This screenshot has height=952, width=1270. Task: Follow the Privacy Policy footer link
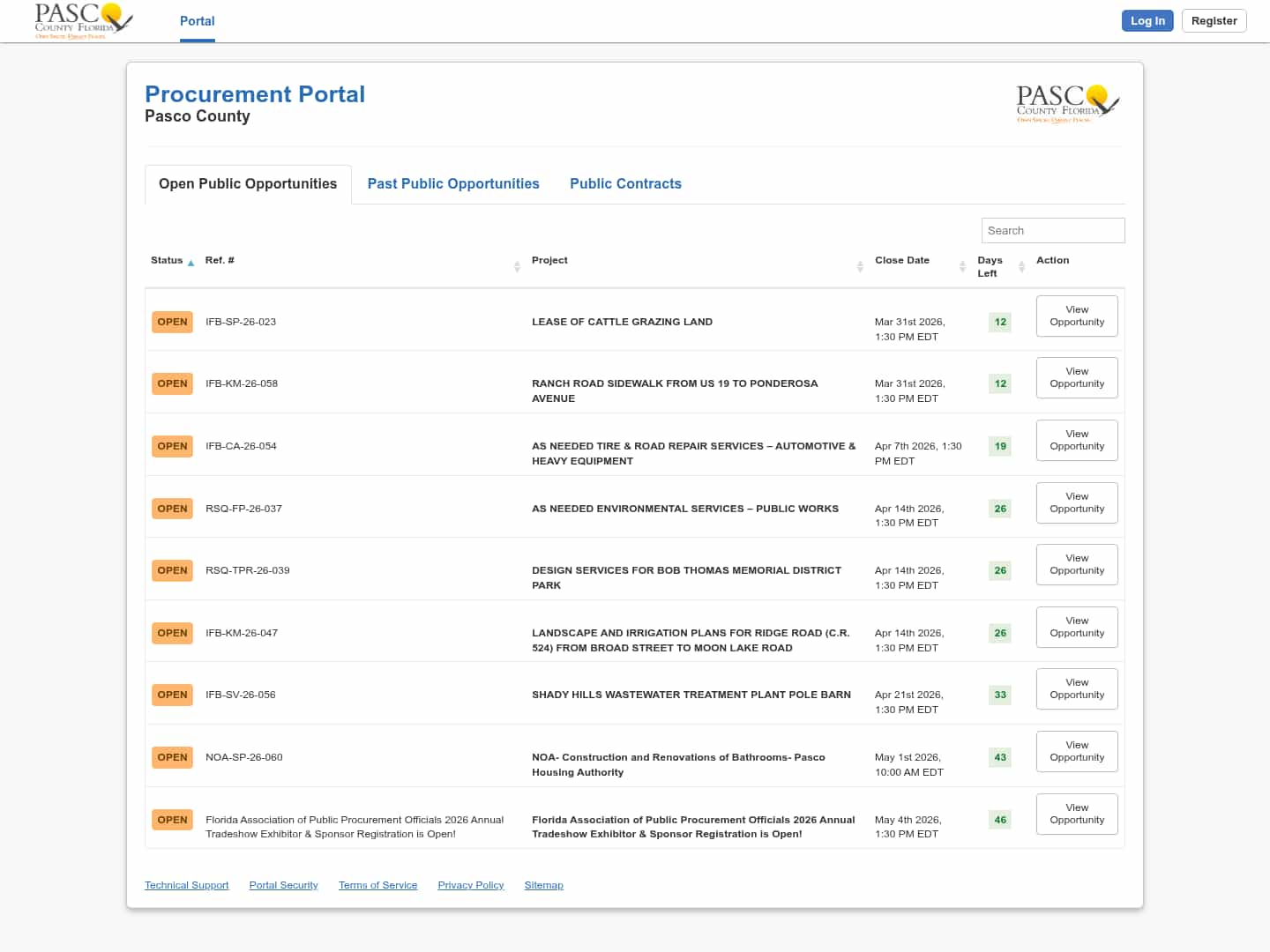(470, 885)
